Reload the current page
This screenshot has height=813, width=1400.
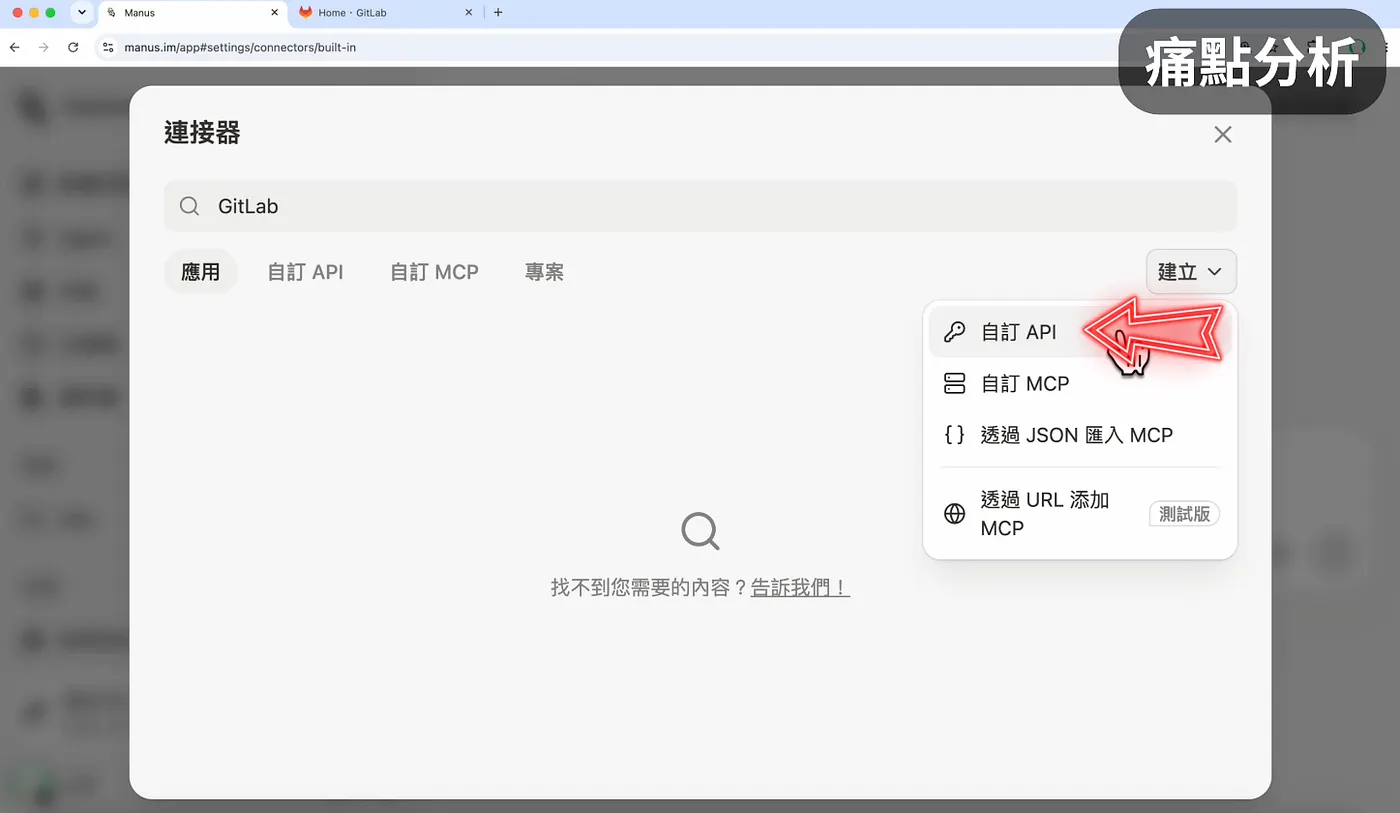(x=73, y=47)
